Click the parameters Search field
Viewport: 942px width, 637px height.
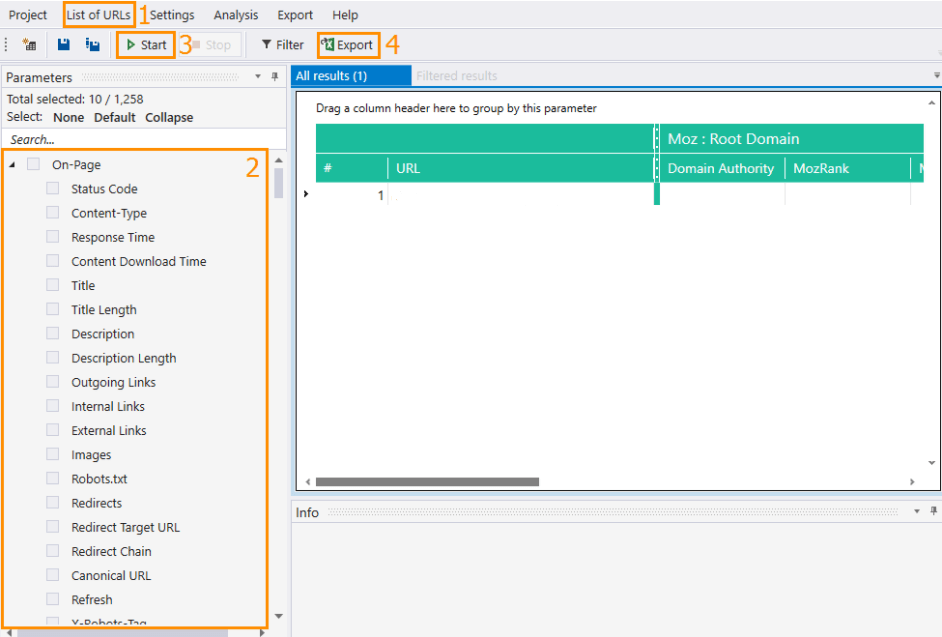tap(144, 139)
